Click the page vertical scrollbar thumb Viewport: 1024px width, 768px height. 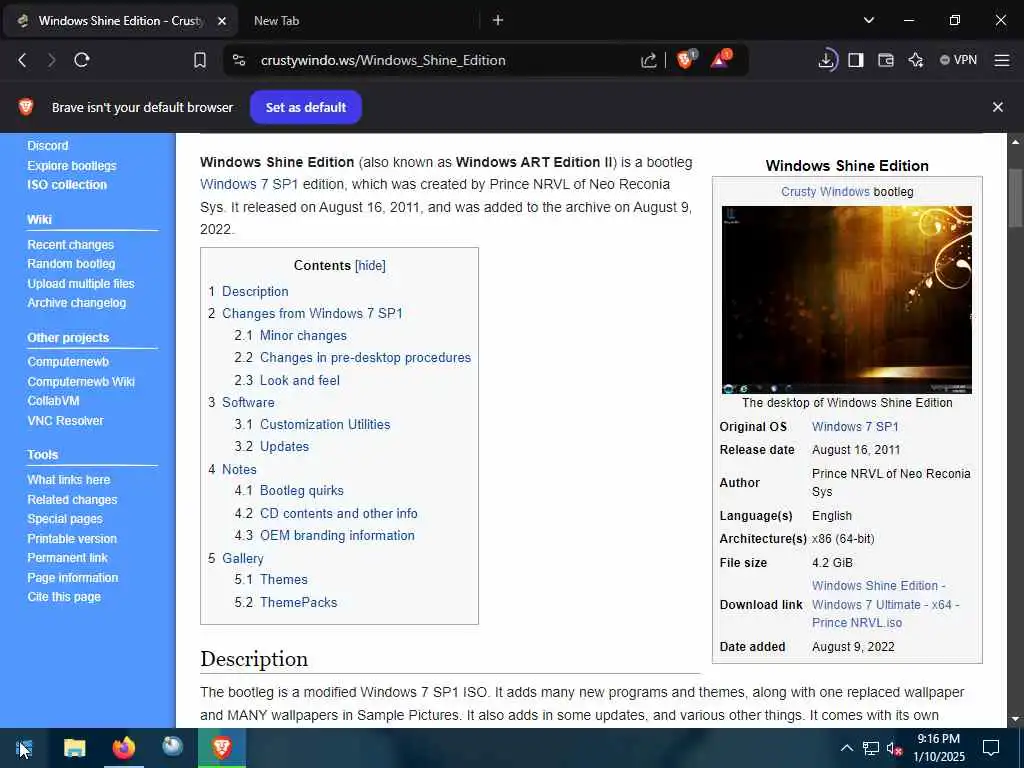[1014, 199]
